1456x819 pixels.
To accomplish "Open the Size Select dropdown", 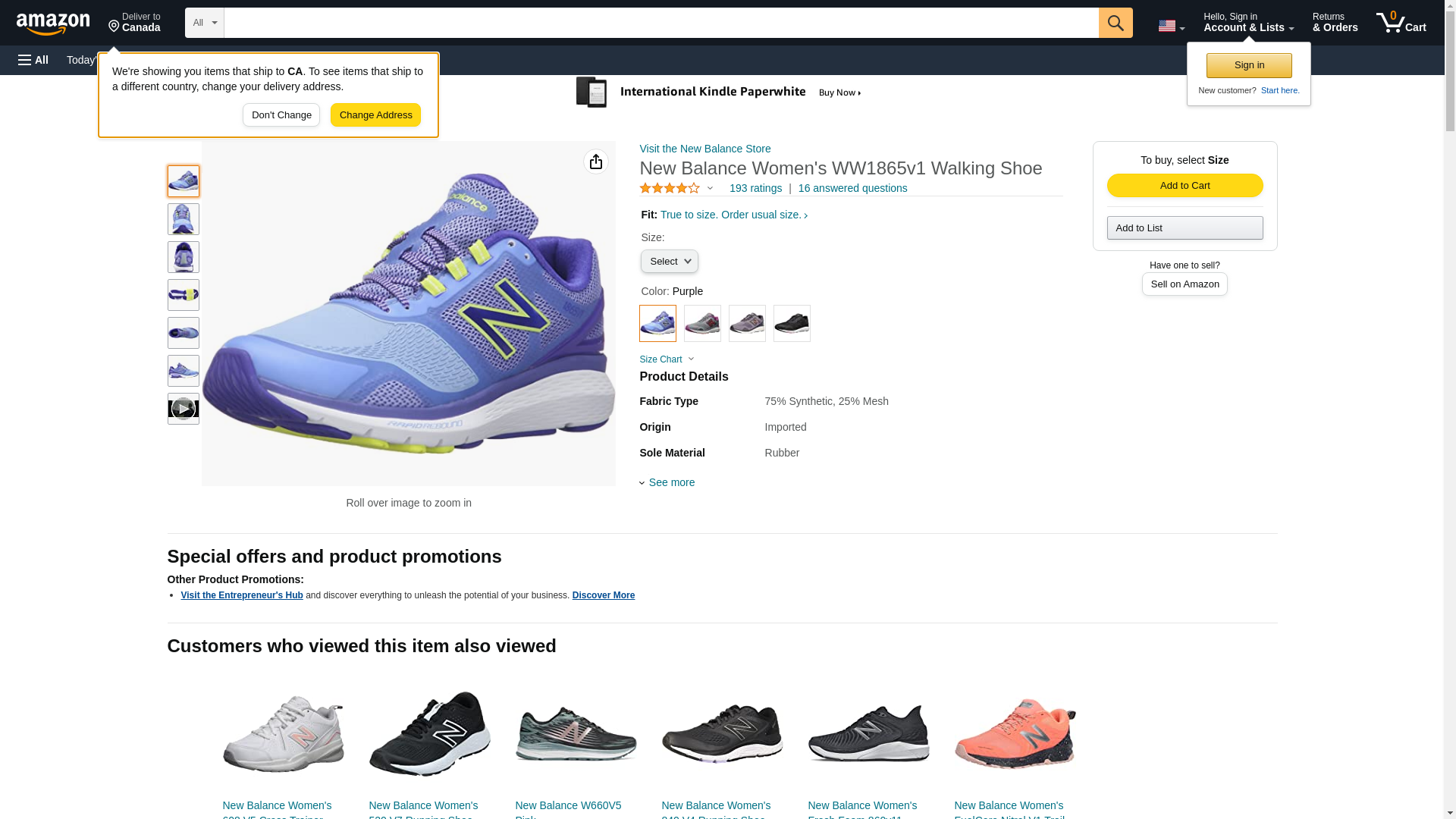I will click(x=669, y=262).
